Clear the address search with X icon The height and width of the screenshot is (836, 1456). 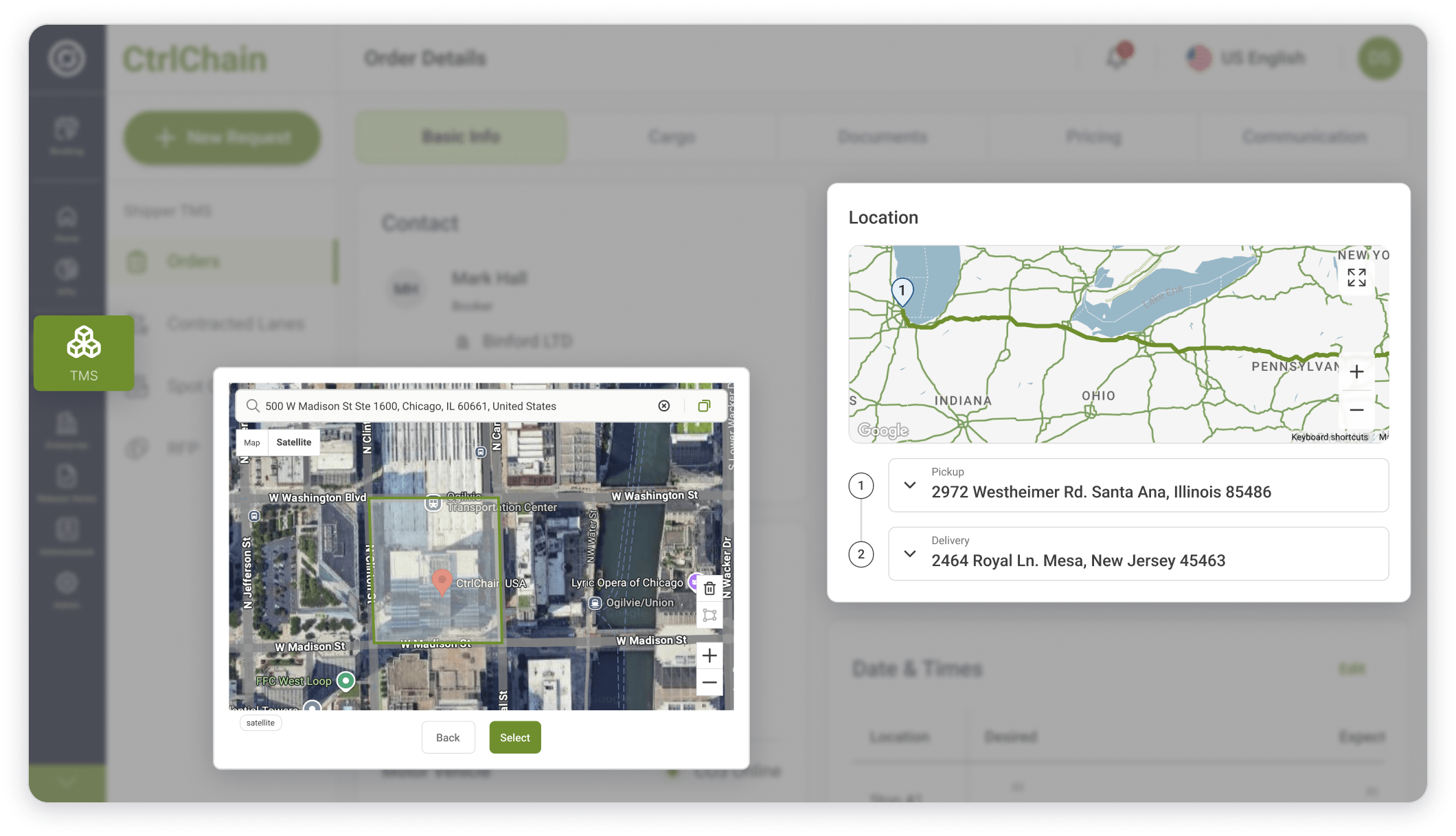[x=664, y=406]
